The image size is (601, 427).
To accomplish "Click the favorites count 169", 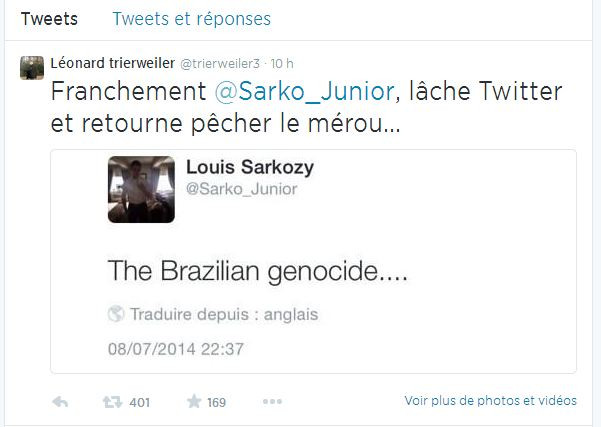I will pos(217,402).
